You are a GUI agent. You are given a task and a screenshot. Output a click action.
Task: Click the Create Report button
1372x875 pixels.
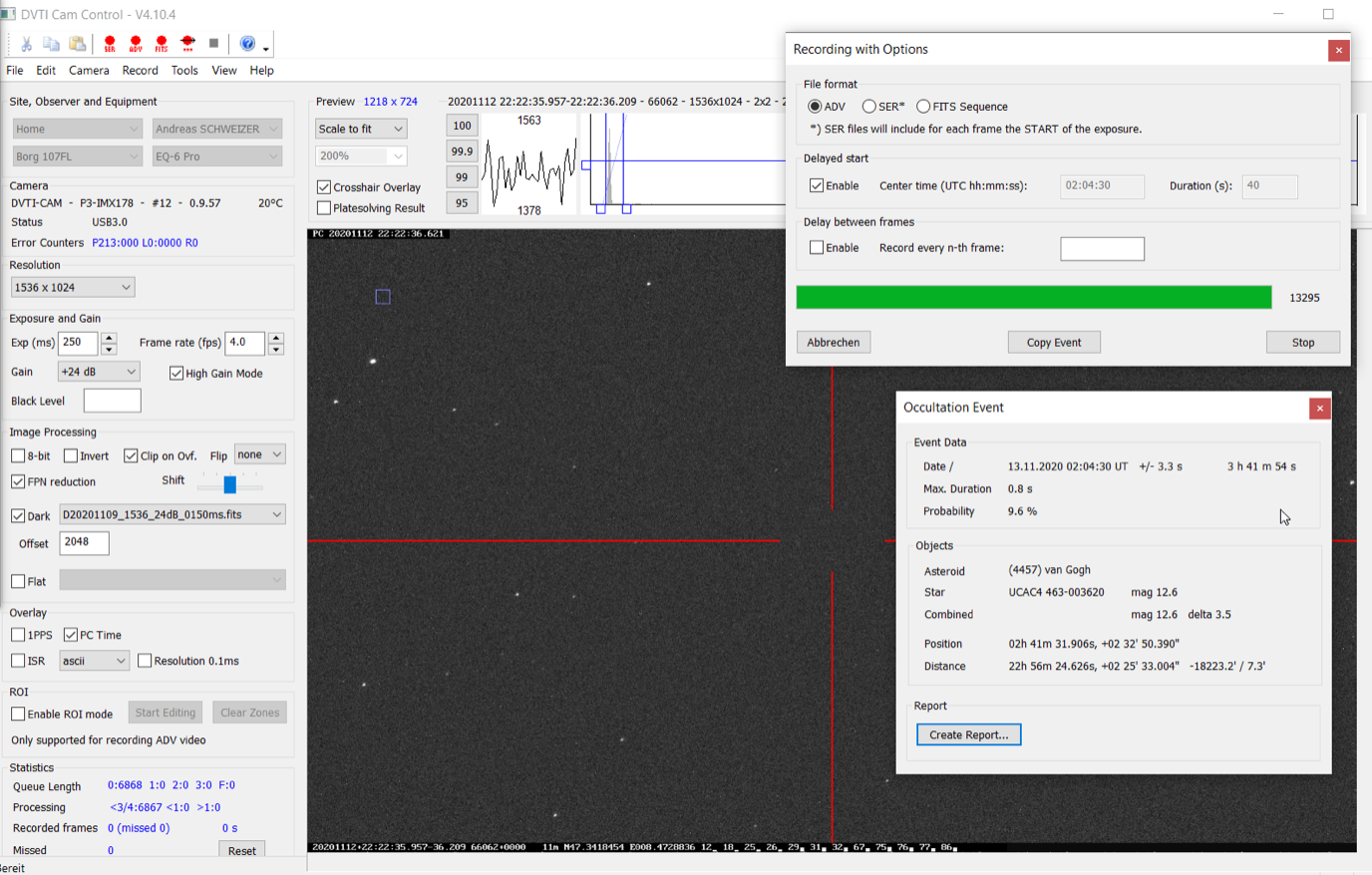coord(968,735)
